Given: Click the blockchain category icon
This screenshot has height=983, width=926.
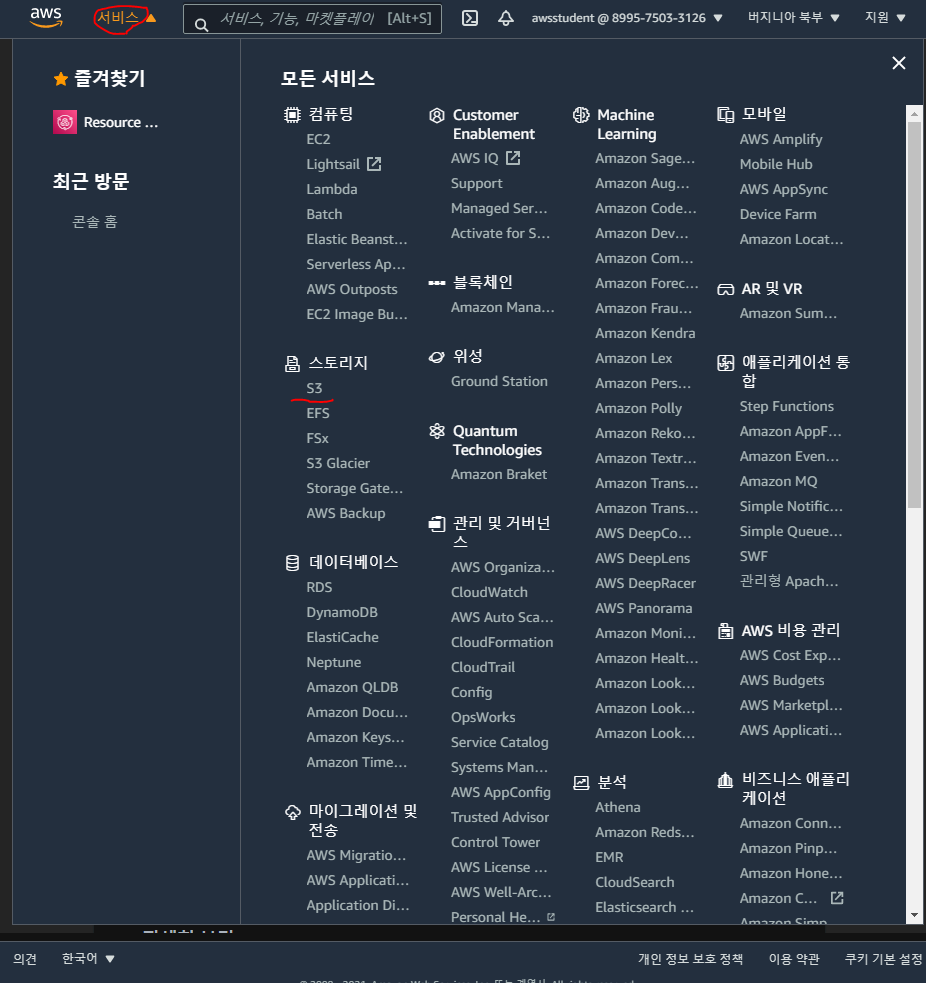Looking at the screenshot, I should click(436, 283).
